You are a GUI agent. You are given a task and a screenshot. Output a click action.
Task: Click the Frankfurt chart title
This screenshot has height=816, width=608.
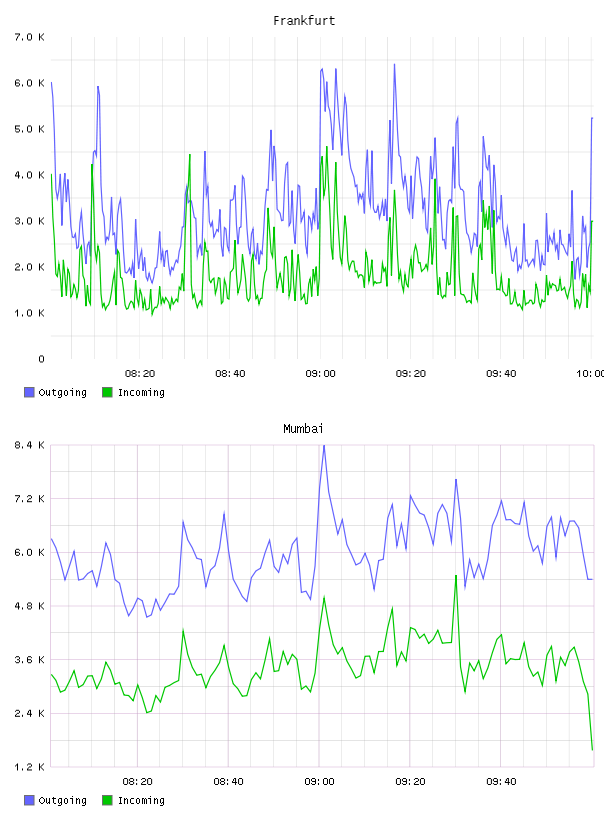[304, 21]
